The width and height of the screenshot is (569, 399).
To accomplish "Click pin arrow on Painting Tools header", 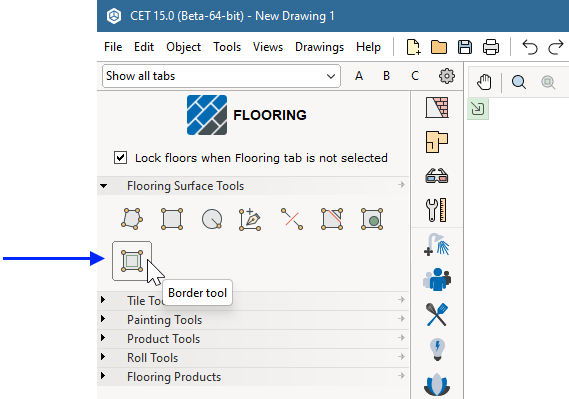I will tap(401, 318).
